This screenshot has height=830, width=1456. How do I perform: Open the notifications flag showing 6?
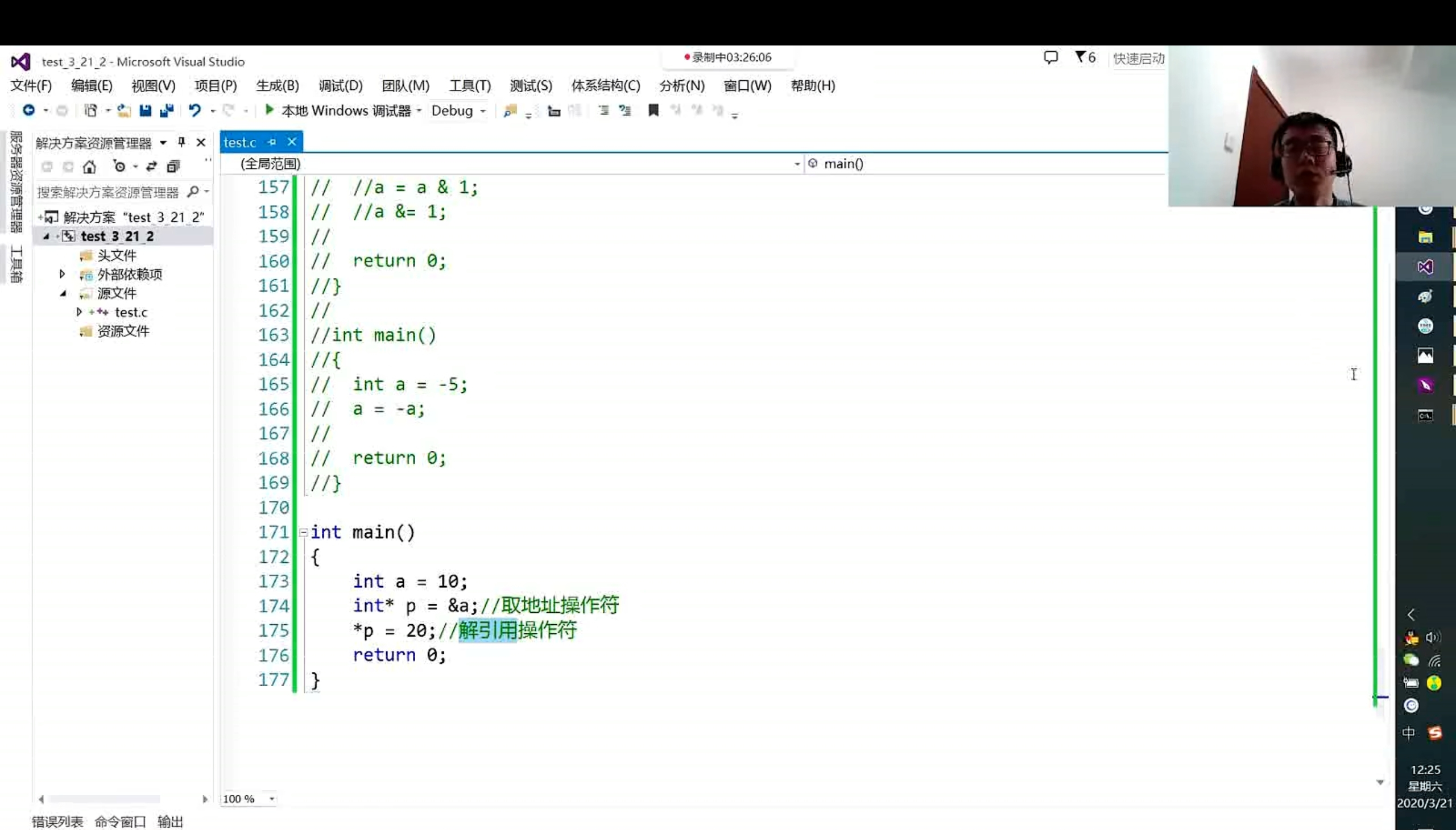tap(1085, 57)
